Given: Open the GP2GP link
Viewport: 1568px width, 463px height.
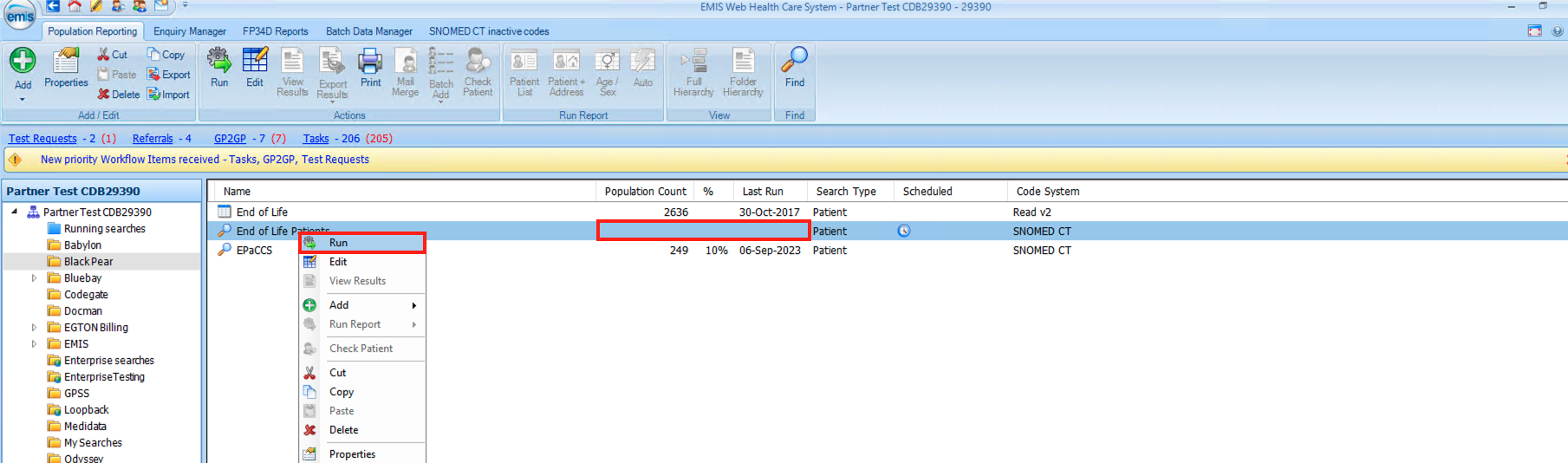Looking at the screenshot, I should [230, 139].
